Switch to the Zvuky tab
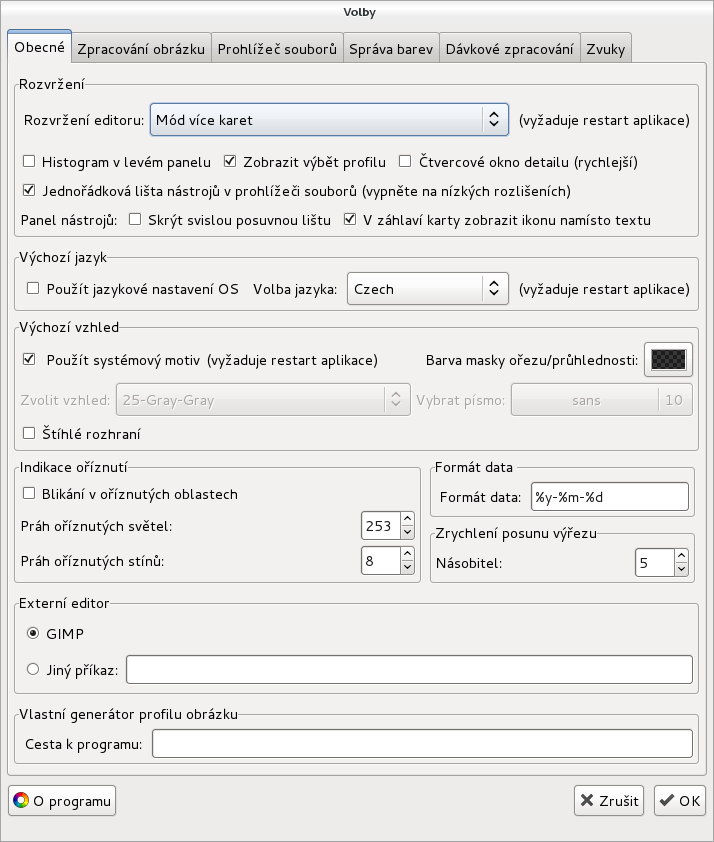Image resolution: width=714 pixels, height=842 pixels. (x=606, y=49)
